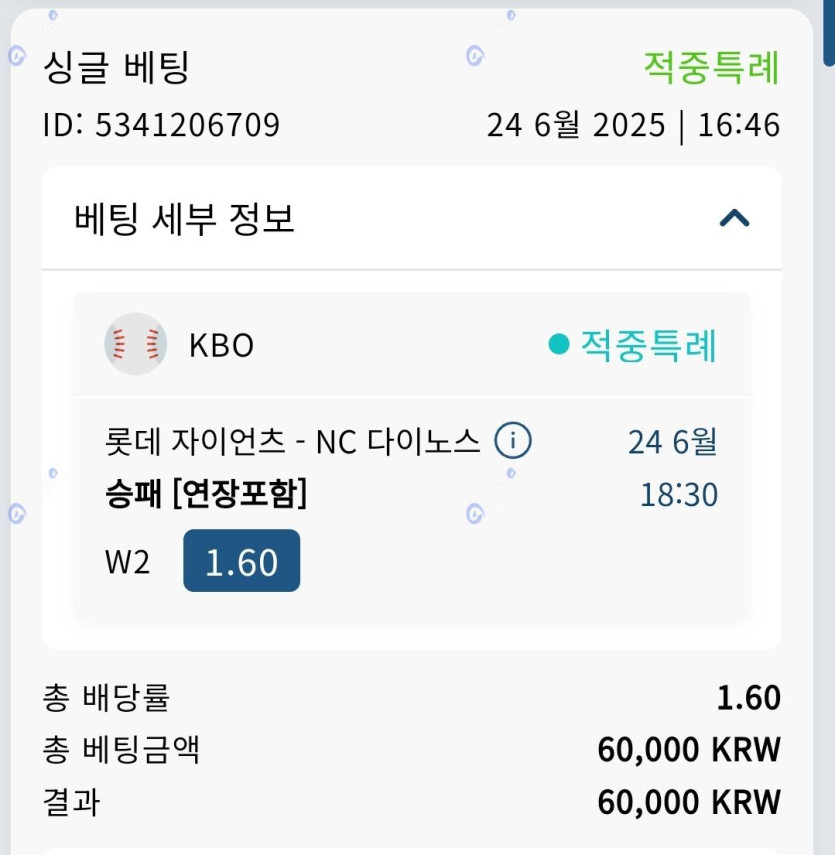Click the 베팅 세부 정보 header text
The image size is (835, 855).
click(185, 218)
